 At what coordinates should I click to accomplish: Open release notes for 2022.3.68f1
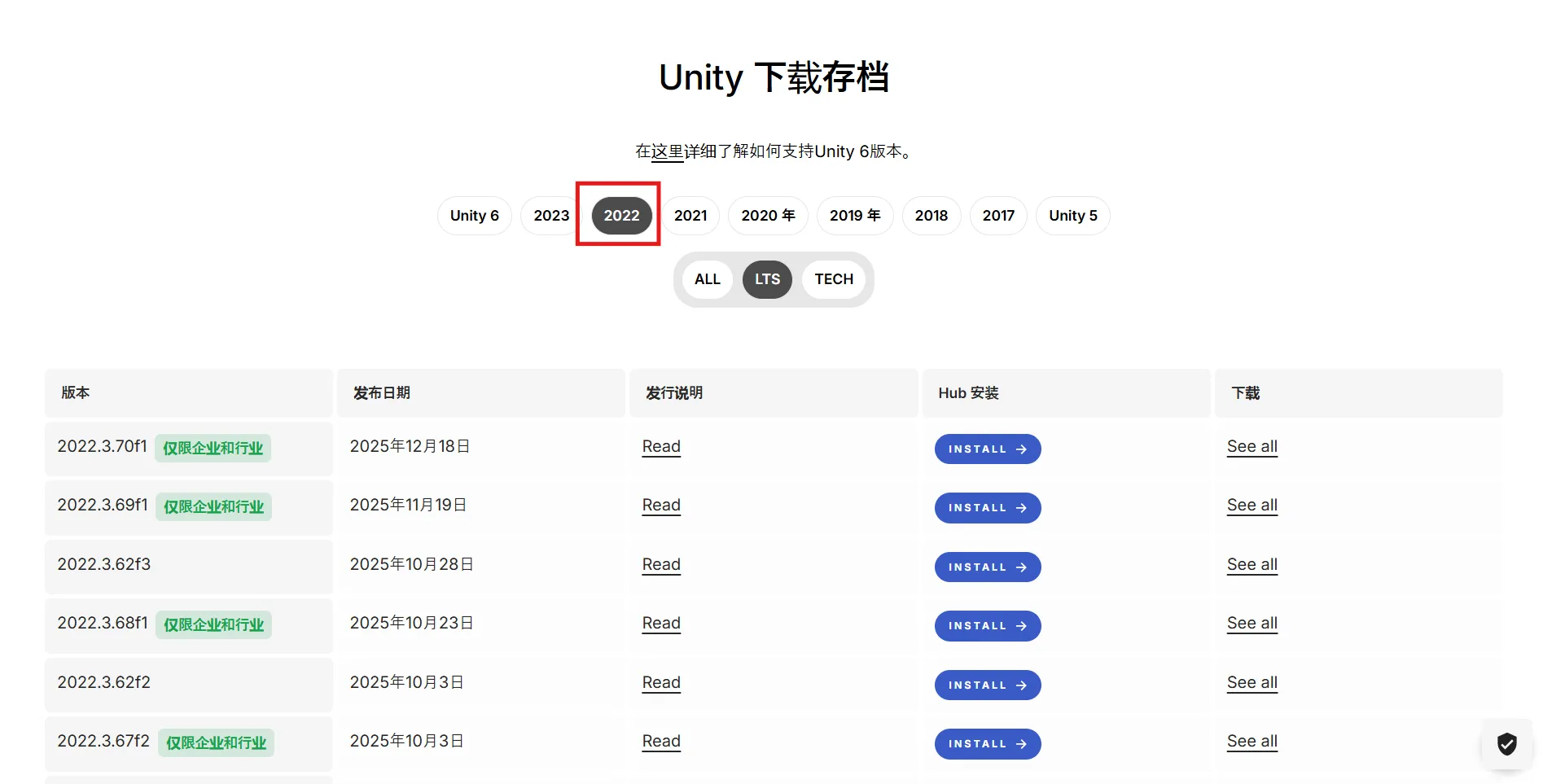pos(660,624)
